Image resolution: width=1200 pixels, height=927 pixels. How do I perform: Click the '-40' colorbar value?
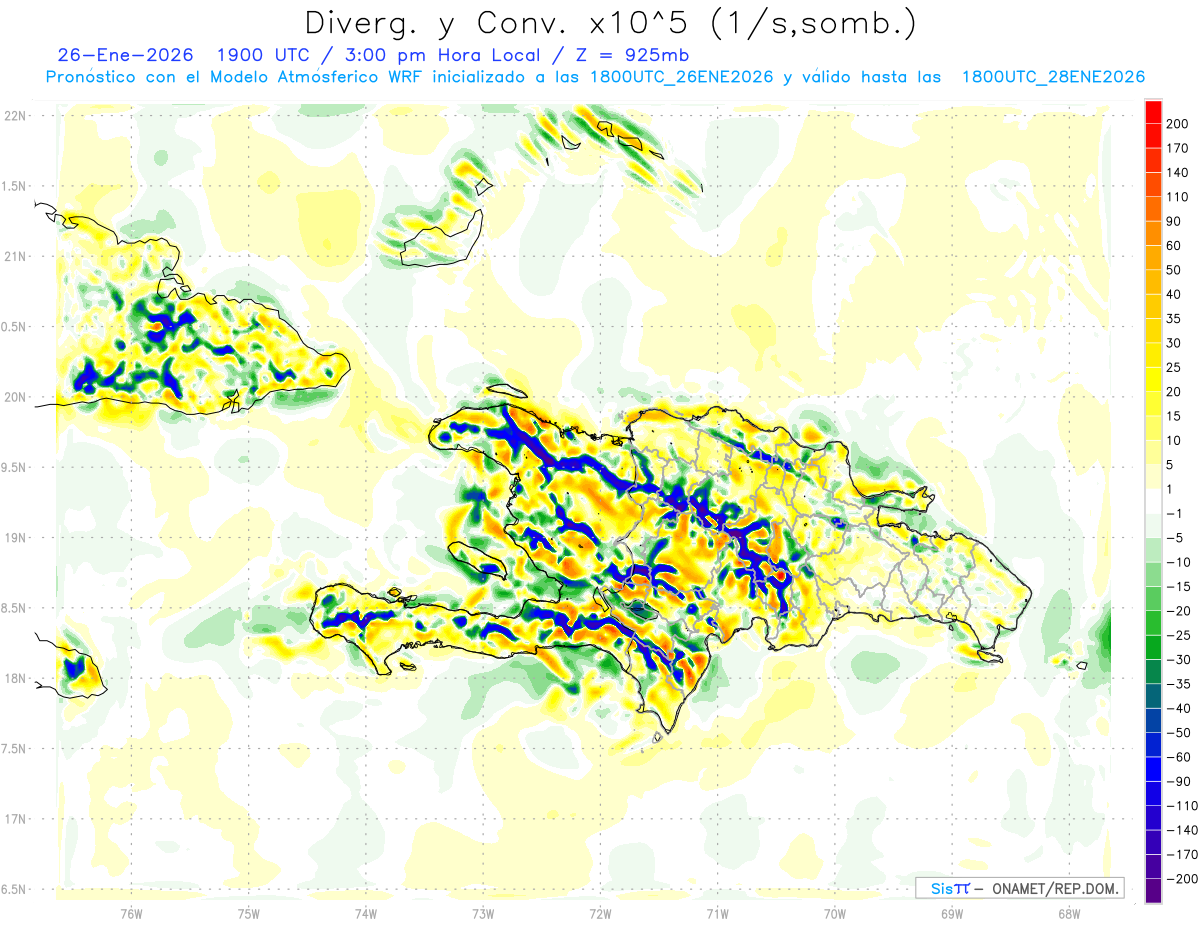tap(1179, 709)
